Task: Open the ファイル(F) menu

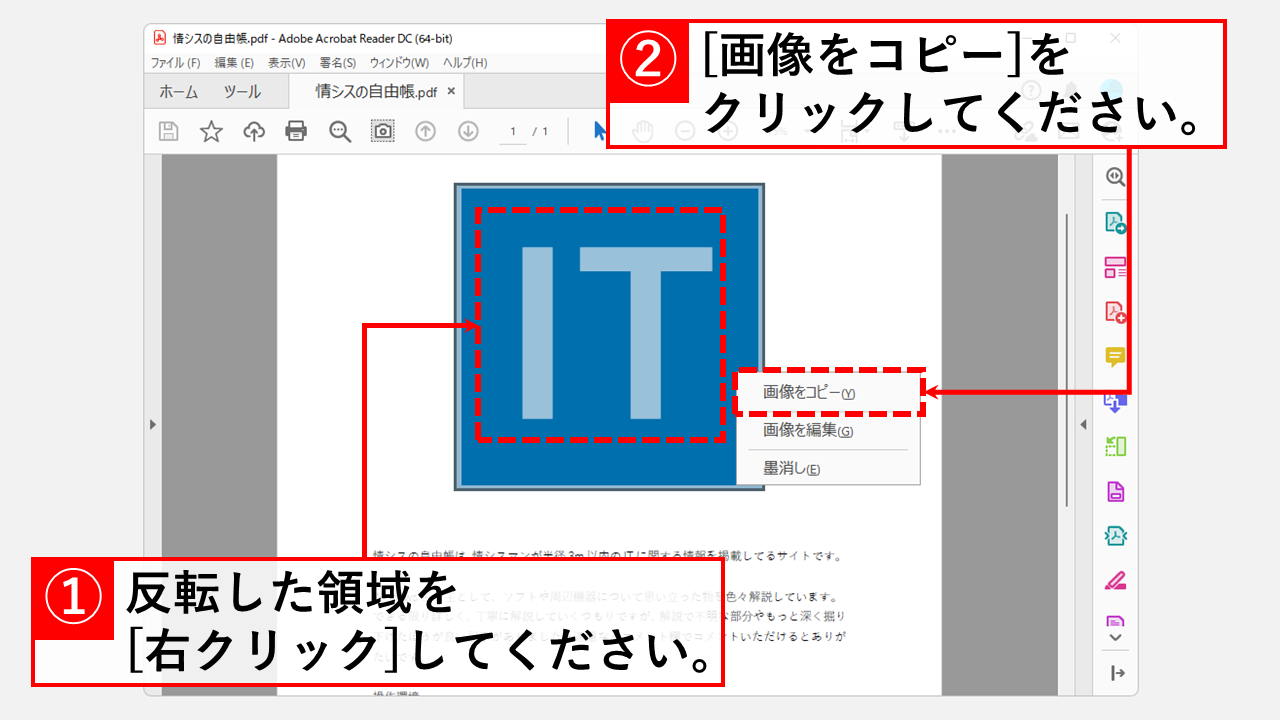Action: pos(175,63)
